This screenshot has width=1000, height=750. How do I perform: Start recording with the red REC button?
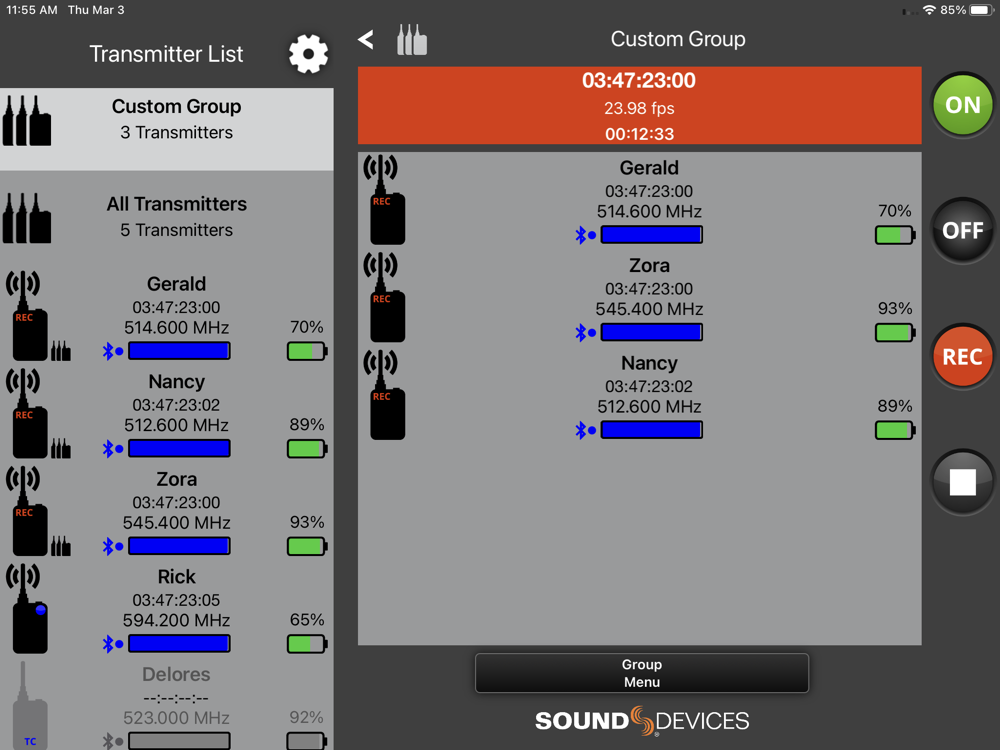click(x=962, y=356)
